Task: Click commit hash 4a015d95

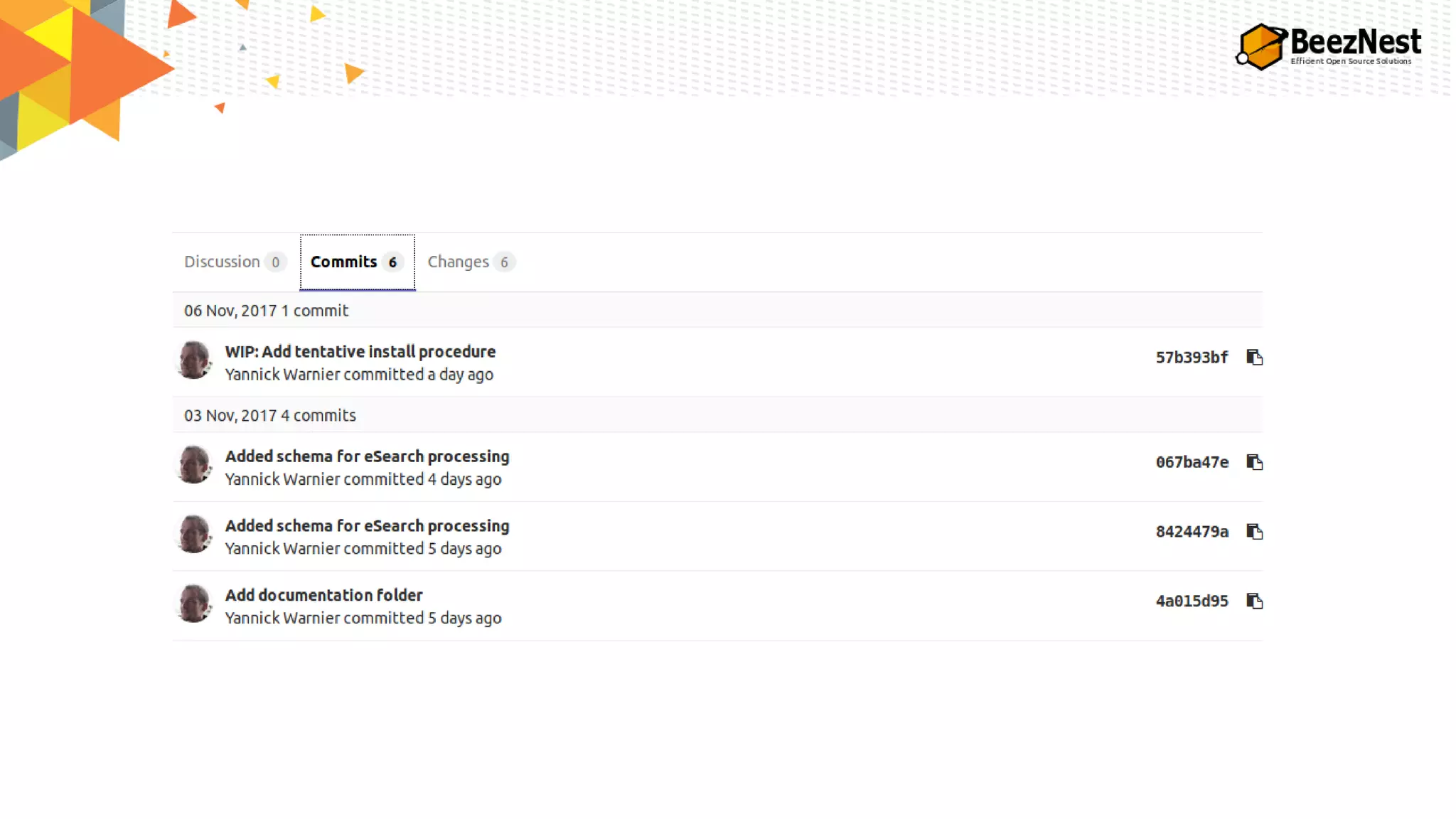Action: point(1192,601)
